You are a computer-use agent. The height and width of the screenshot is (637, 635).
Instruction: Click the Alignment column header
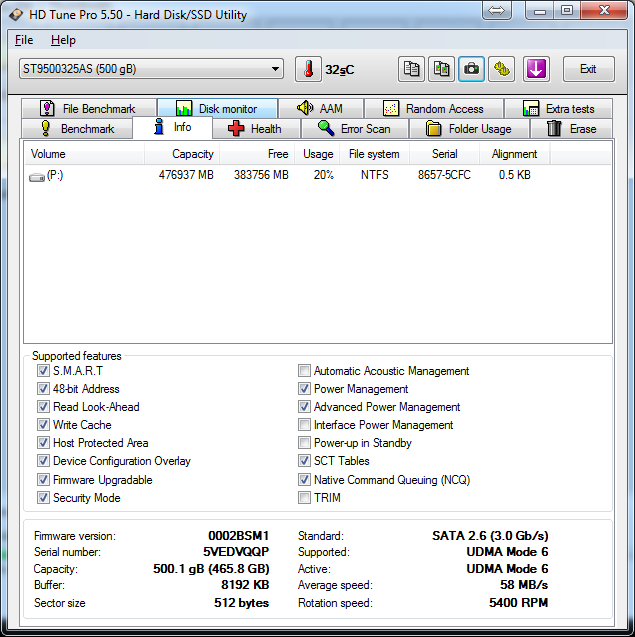click(515, 154)
